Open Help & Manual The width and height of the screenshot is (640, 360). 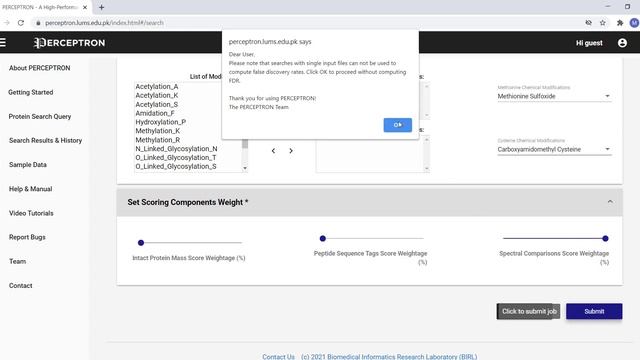[x=31, y=189]
